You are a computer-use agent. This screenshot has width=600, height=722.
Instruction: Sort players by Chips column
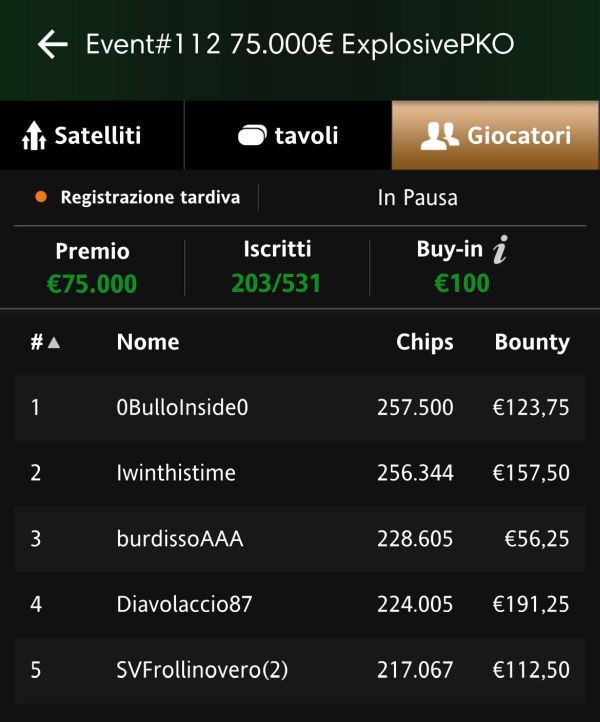tap(425, 342)
